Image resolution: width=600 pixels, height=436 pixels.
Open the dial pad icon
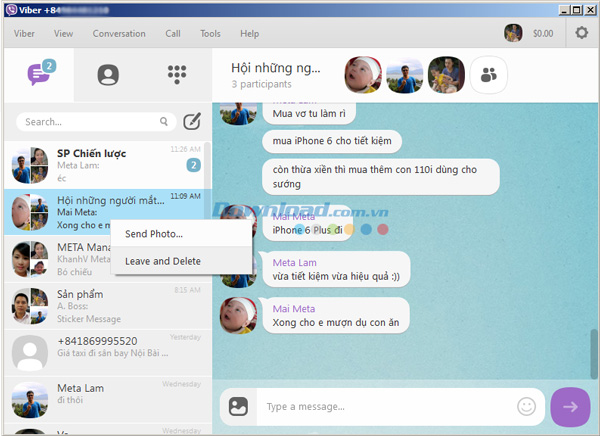177,74
